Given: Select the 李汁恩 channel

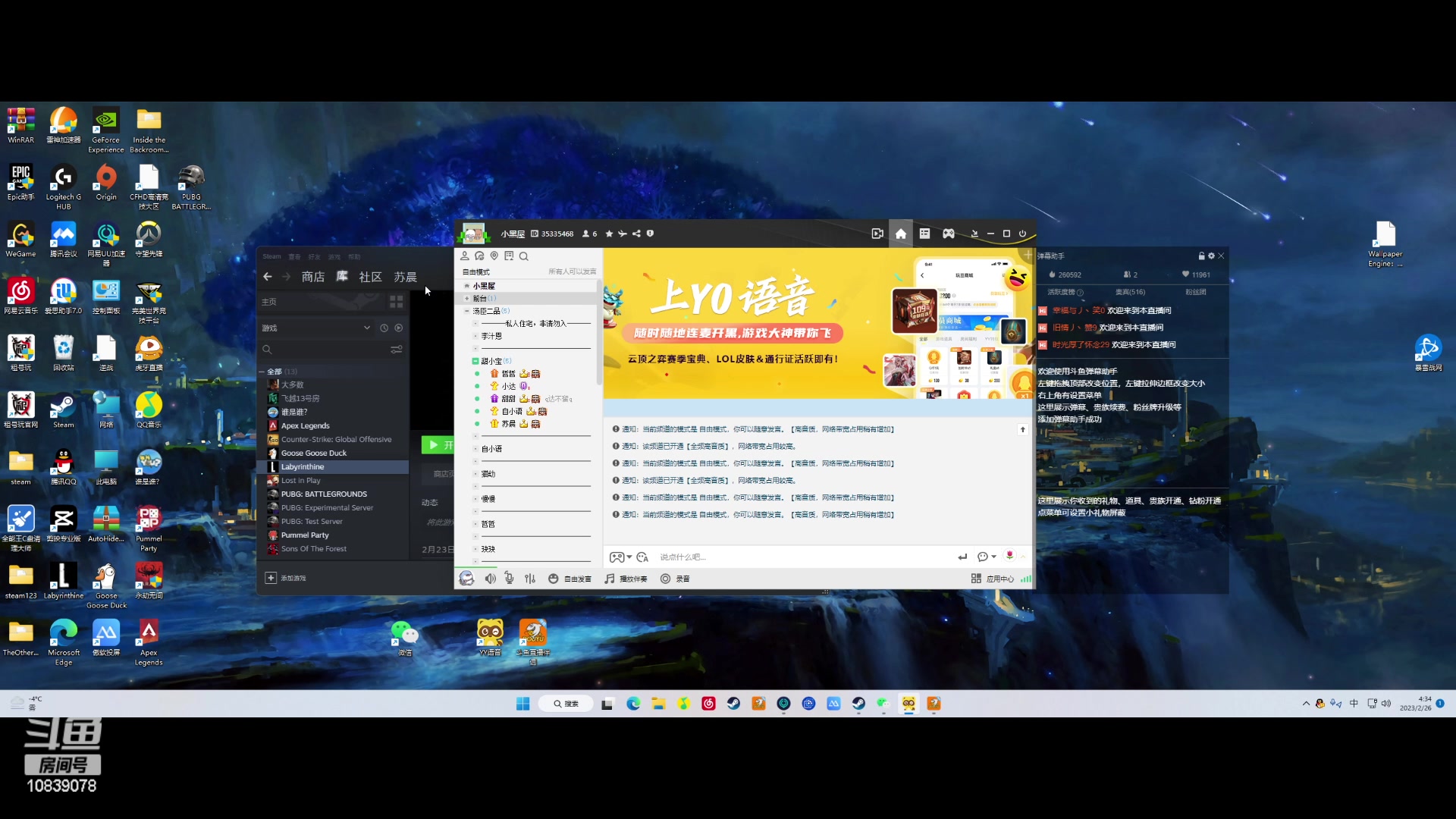Looking at the screenshot, I should (491, 336).
